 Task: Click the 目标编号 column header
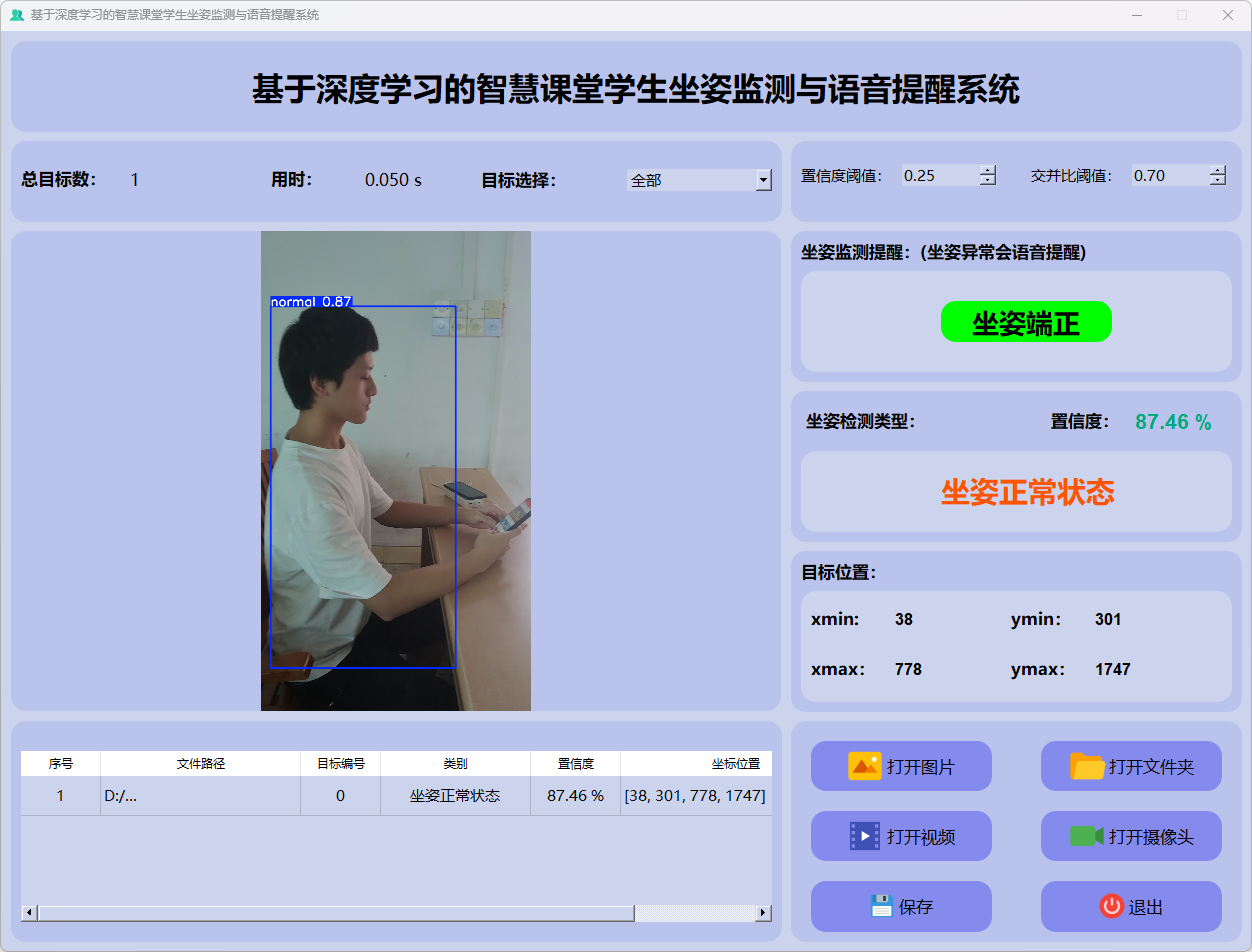[341, 764]
